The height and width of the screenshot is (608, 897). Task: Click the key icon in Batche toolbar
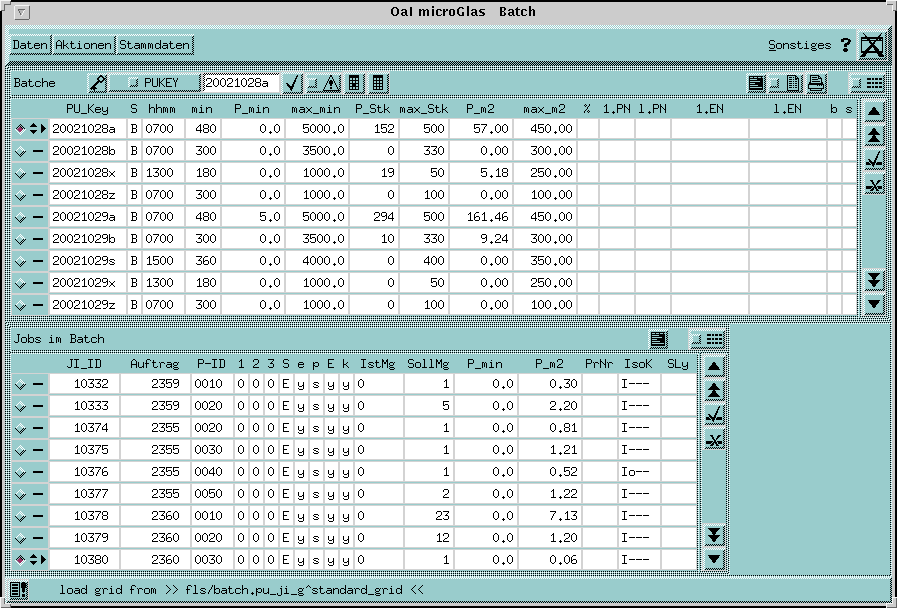point(98,83)
